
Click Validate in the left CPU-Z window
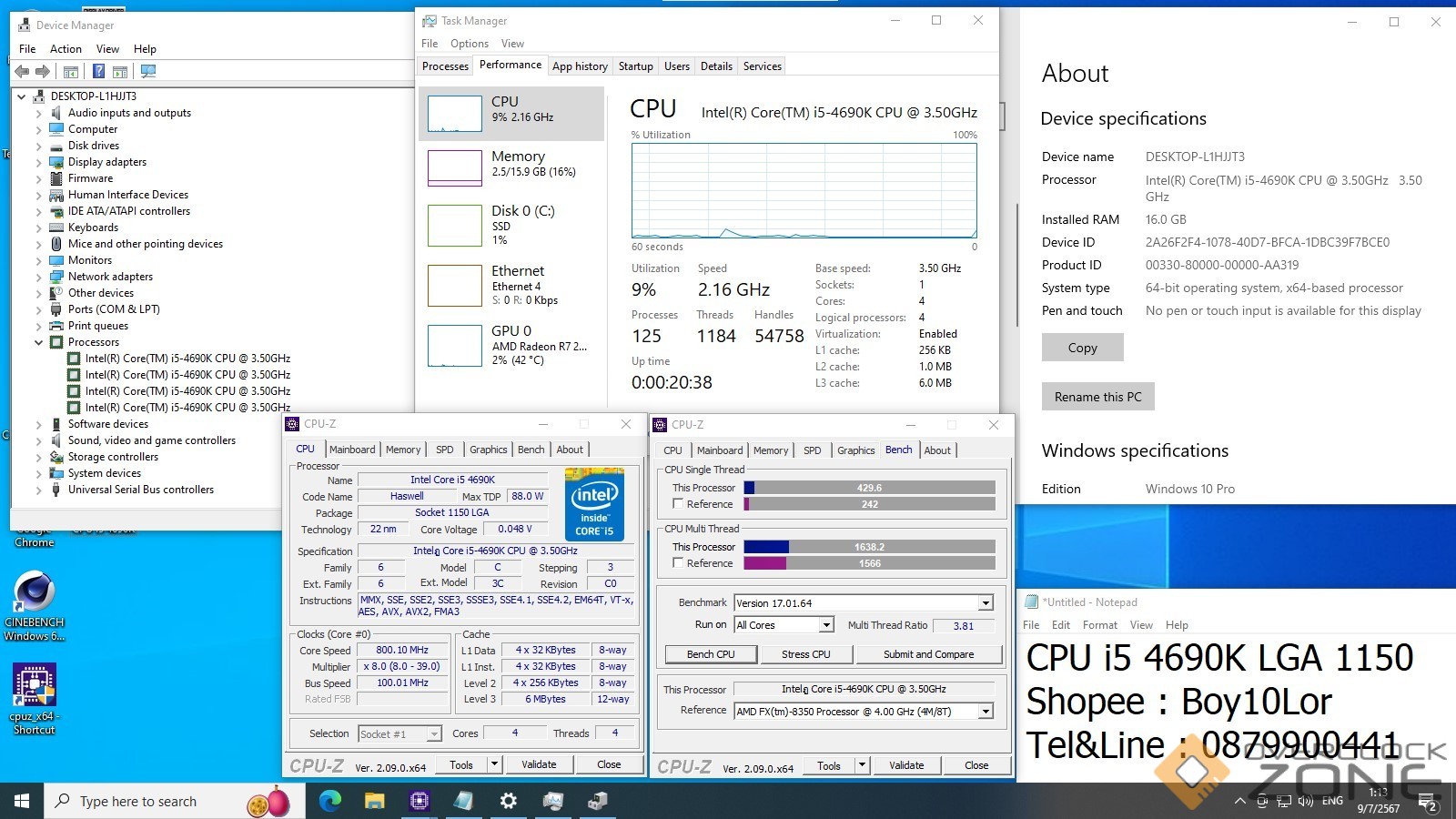[x=539, y=764]
